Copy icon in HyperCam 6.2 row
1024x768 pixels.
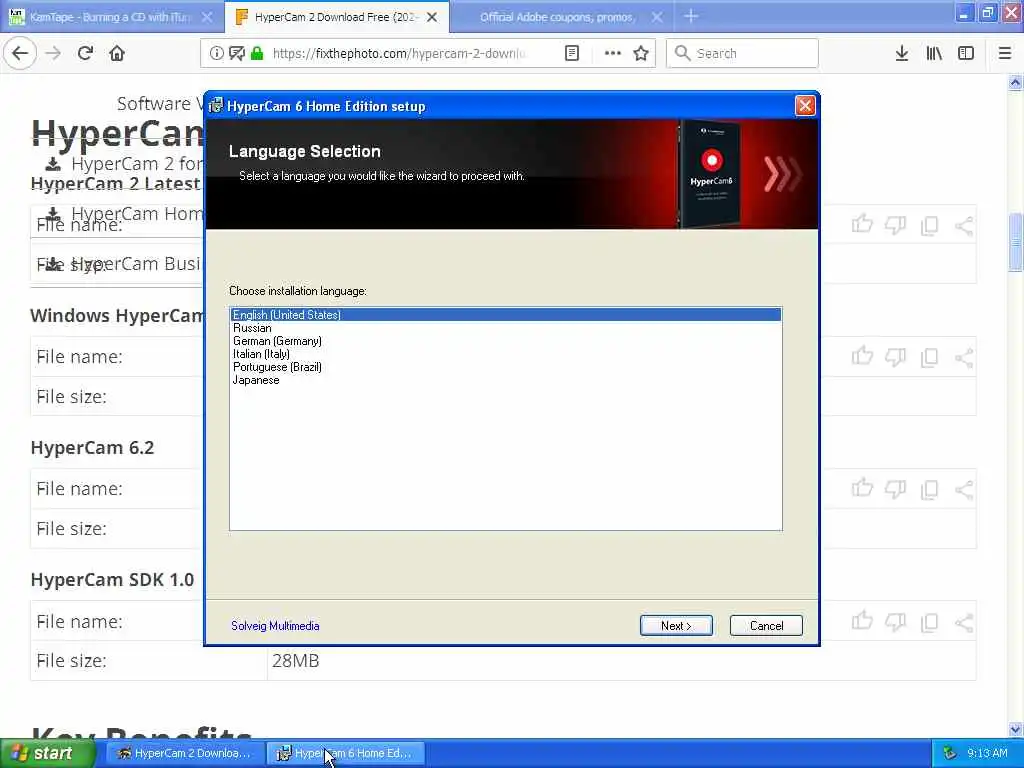coord(929,490)
